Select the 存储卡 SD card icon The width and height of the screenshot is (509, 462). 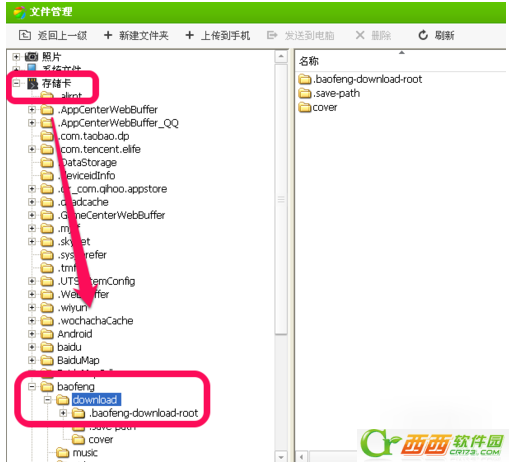32,83
